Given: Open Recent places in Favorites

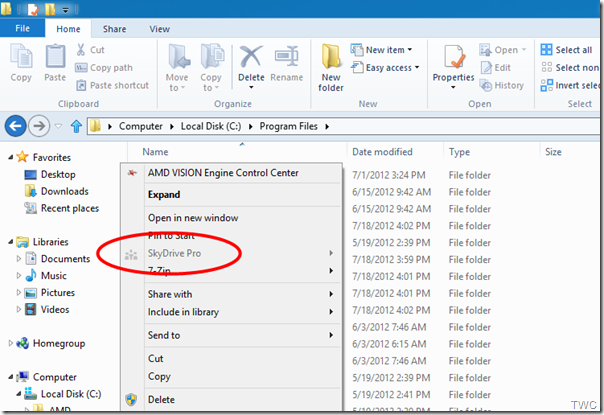Looking at the screenshot, I should [62, 208].
